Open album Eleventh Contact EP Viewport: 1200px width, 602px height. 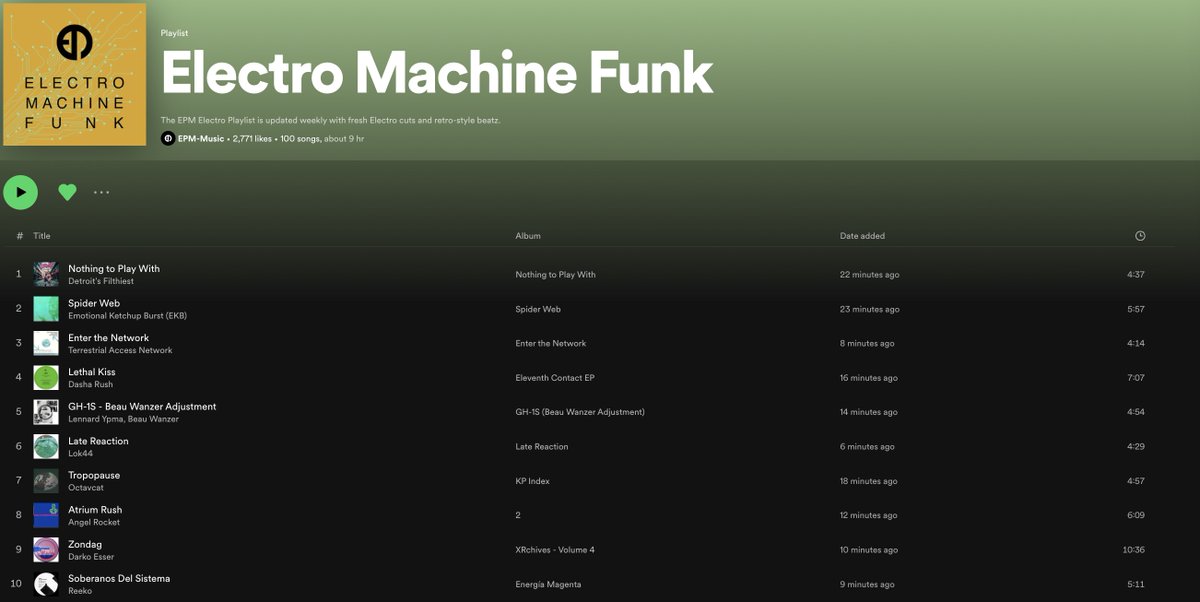tap(555, 378)
